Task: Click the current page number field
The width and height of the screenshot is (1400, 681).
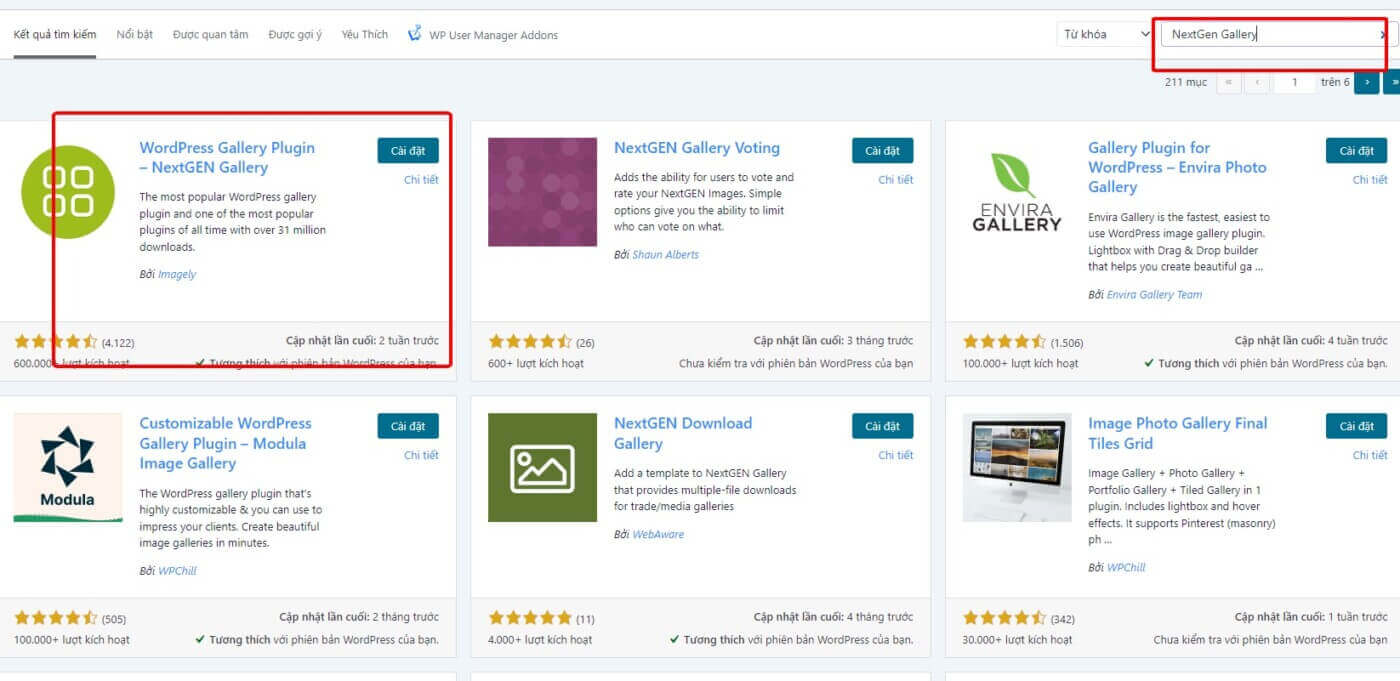Action: [x=1295, y=82]
